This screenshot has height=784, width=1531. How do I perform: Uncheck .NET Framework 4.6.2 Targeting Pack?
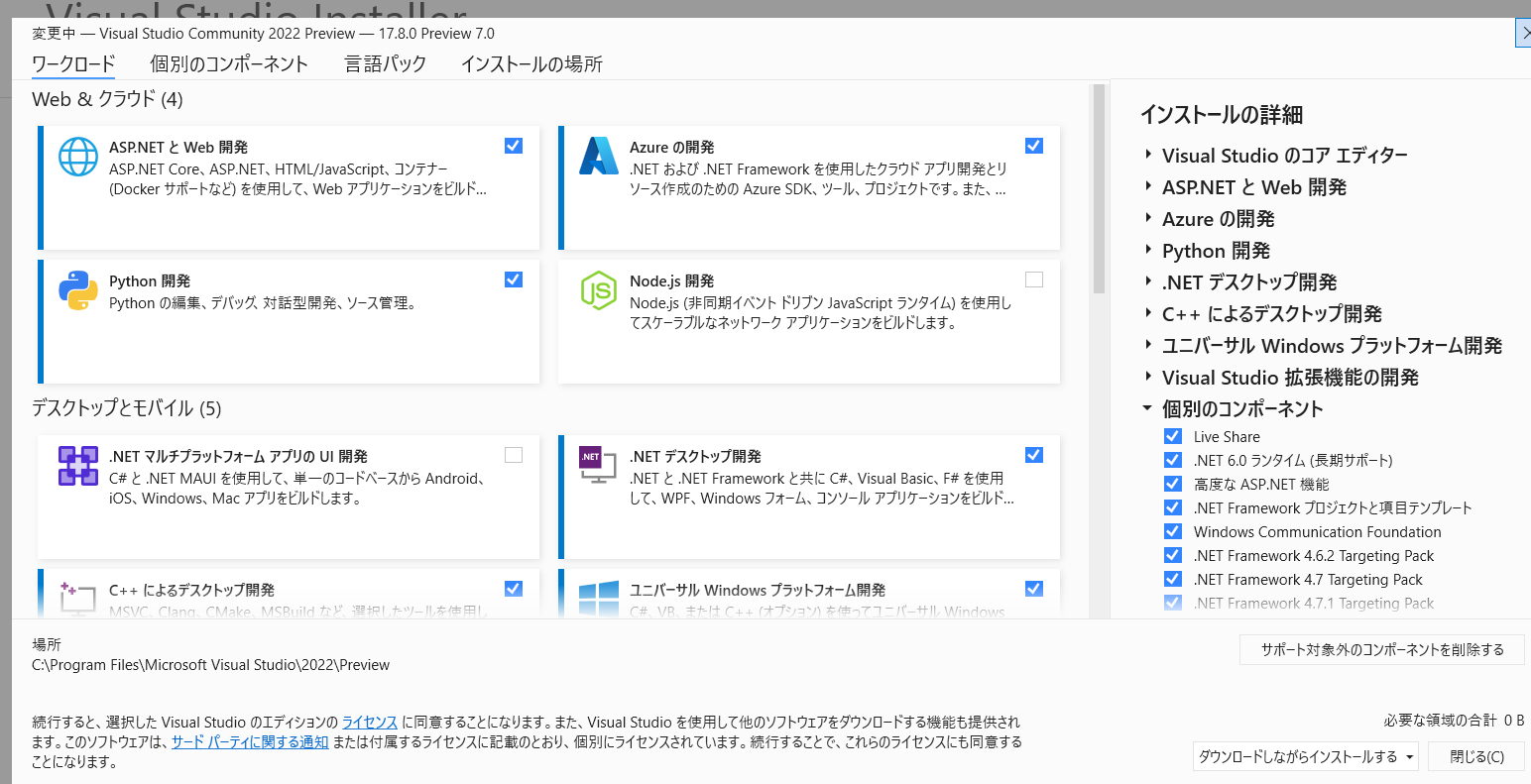click(x=1173, y=555)
